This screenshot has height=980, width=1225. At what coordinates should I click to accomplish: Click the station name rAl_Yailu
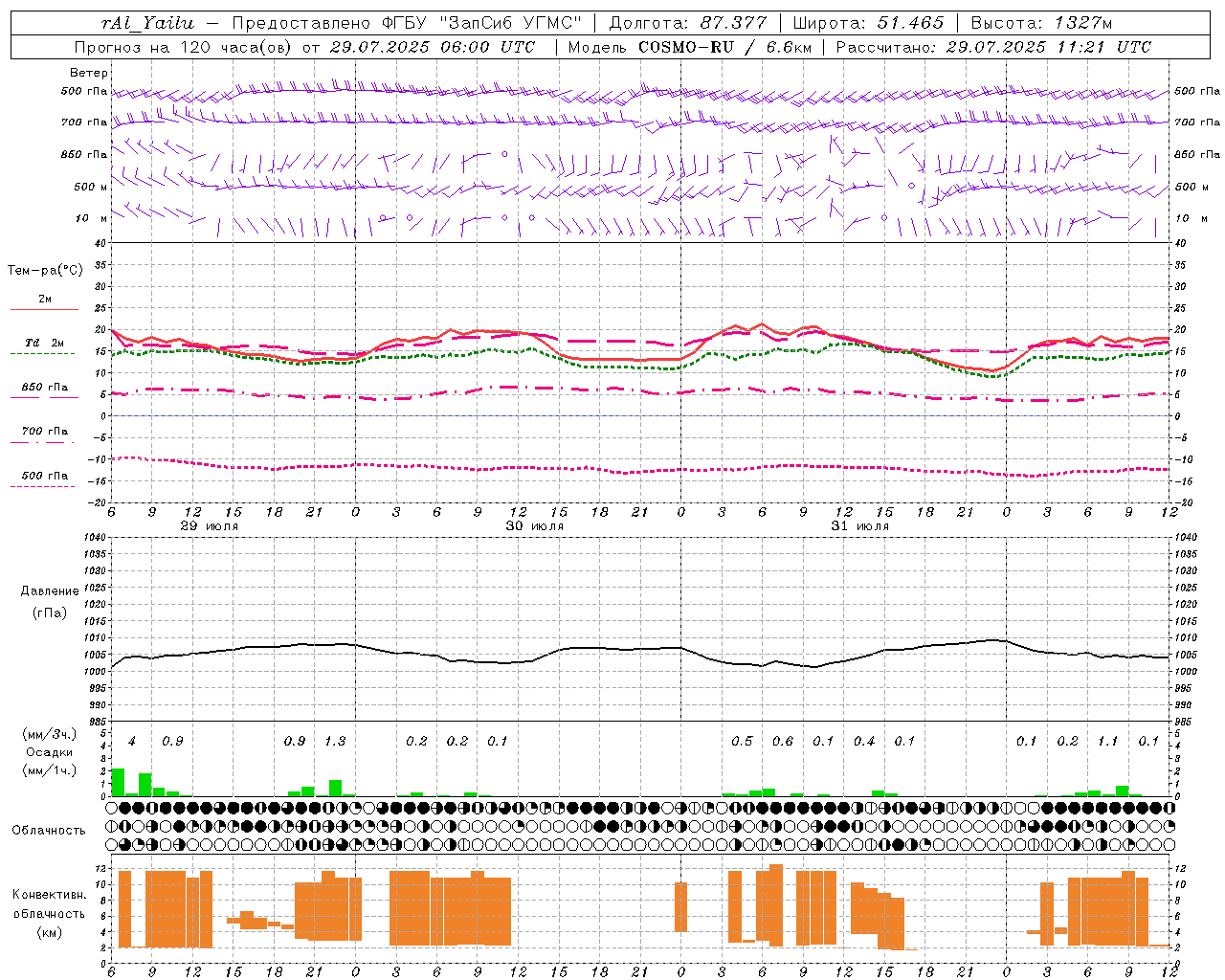coord(147,23)
